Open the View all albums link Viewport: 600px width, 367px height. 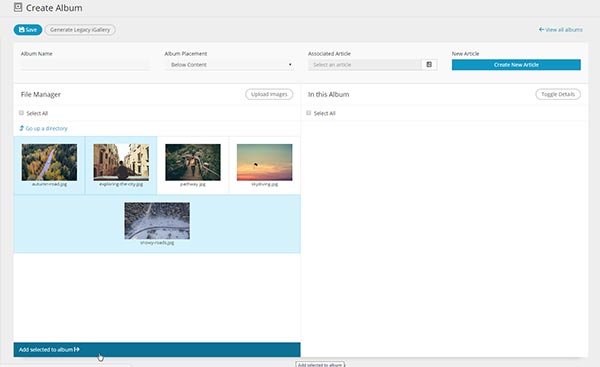click(561, 29)
